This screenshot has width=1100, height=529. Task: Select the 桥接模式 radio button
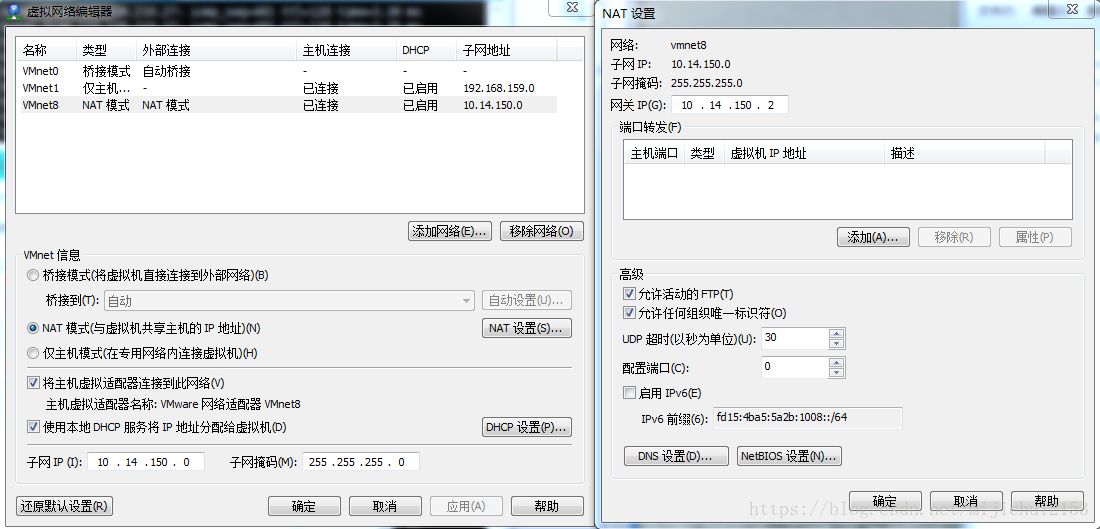pos(34,275)
